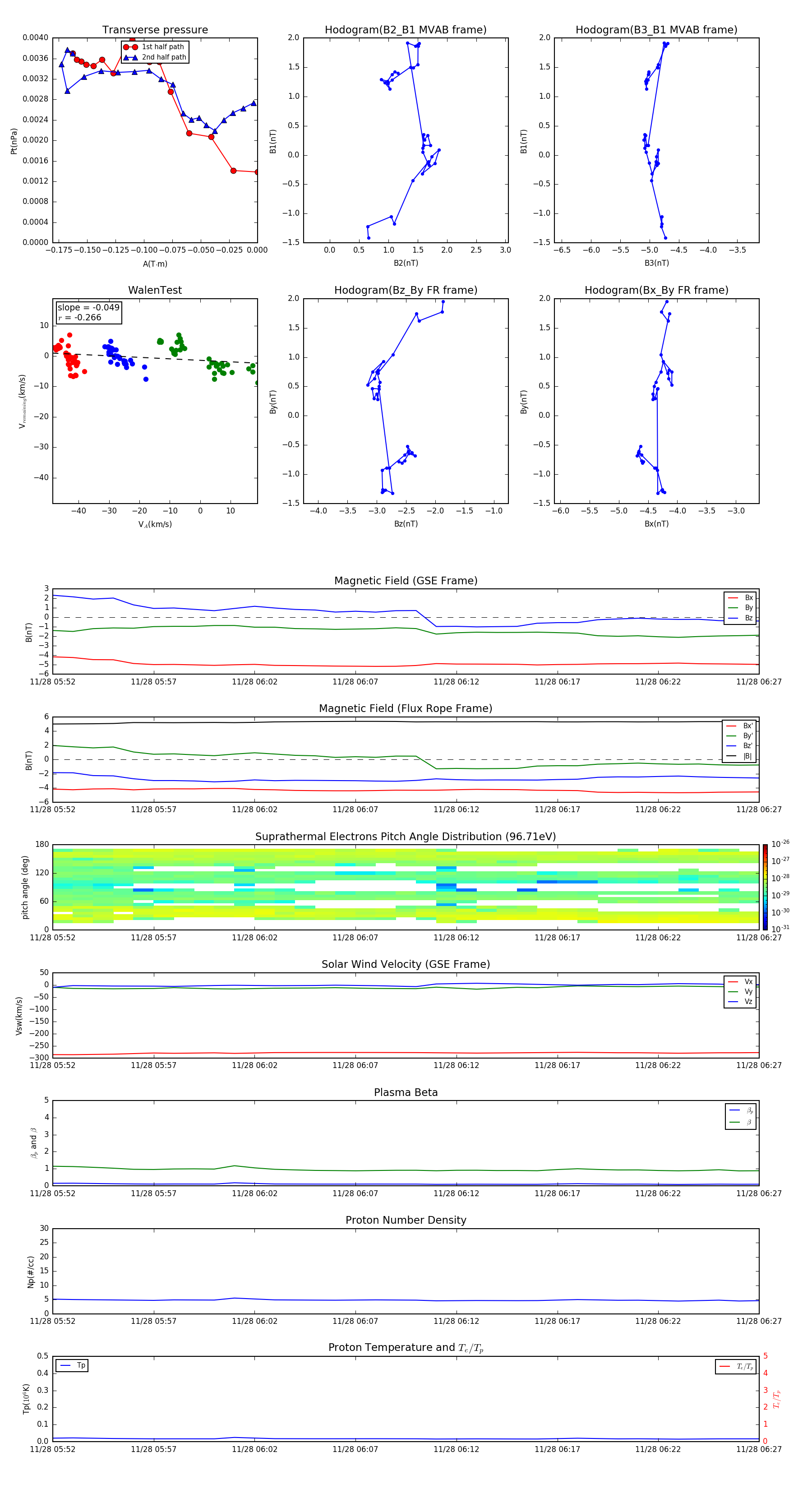Click the "Magnetic Field (GSE Frame)" title
812x1489 pixels.
tap(406, 581)
